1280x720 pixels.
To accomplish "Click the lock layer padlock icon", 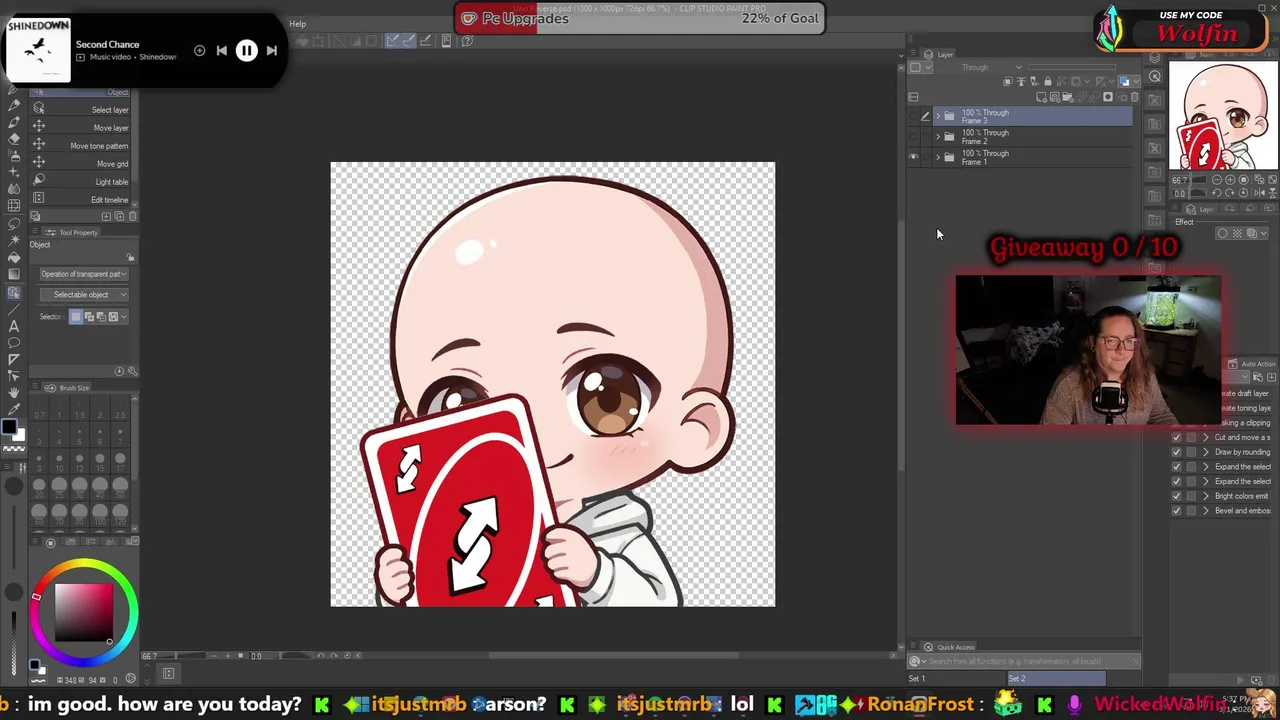I will click(x=1047, y=81).
